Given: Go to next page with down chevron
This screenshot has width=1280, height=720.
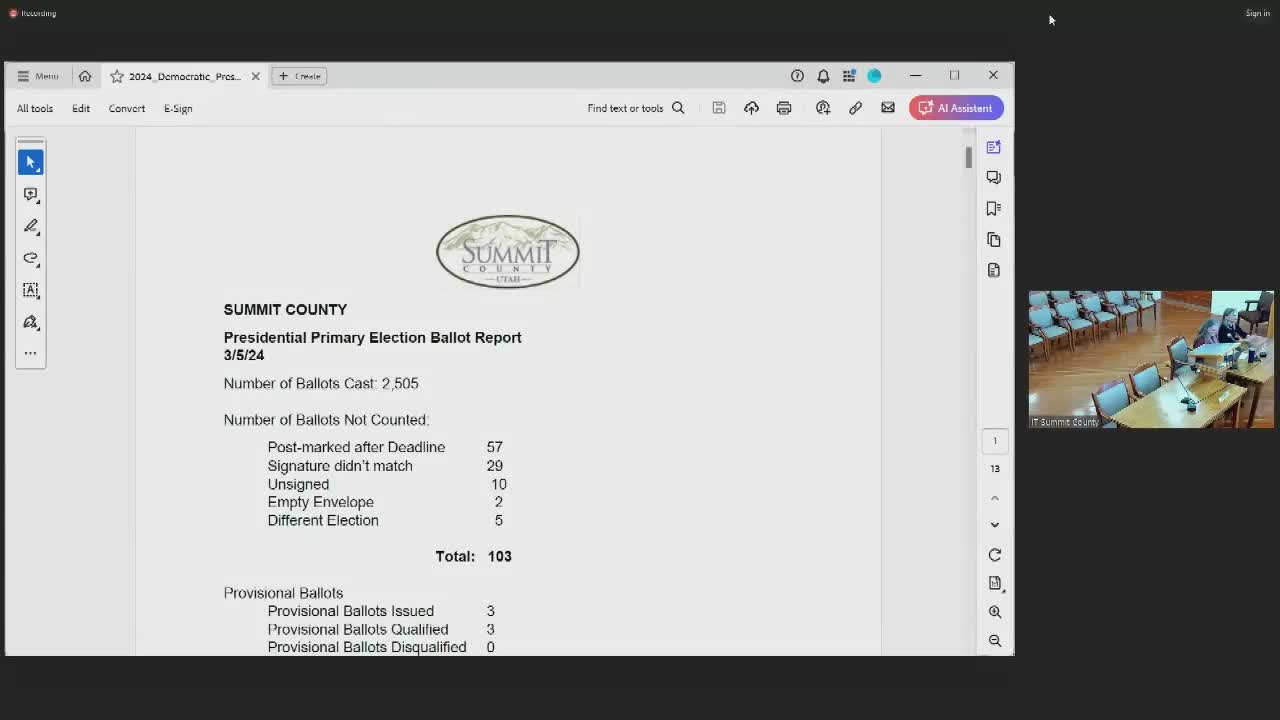Looking at the screenshot, I should (x=994, y=524).
